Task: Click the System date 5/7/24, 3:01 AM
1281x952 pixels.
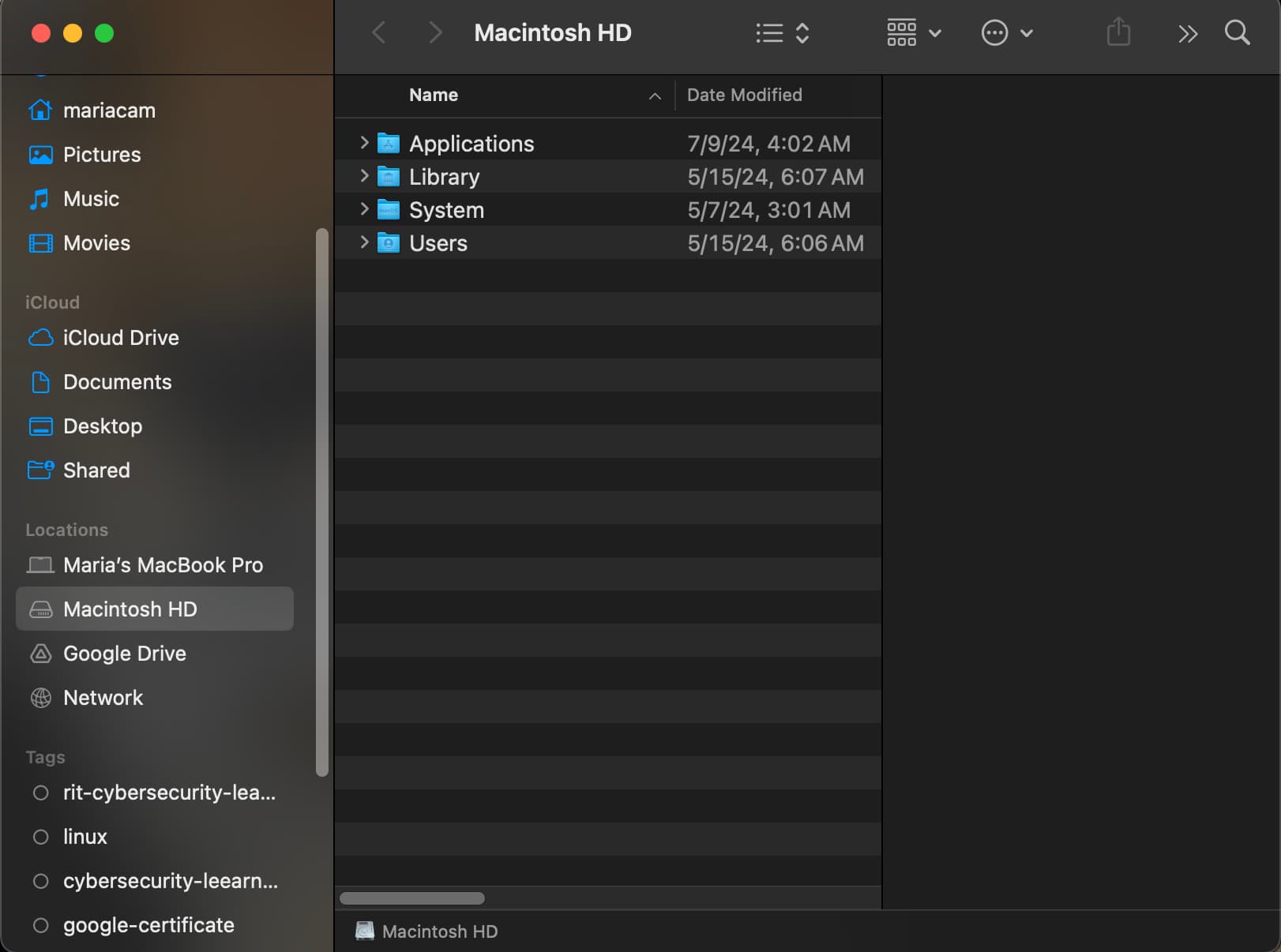Action: [768, 210]
